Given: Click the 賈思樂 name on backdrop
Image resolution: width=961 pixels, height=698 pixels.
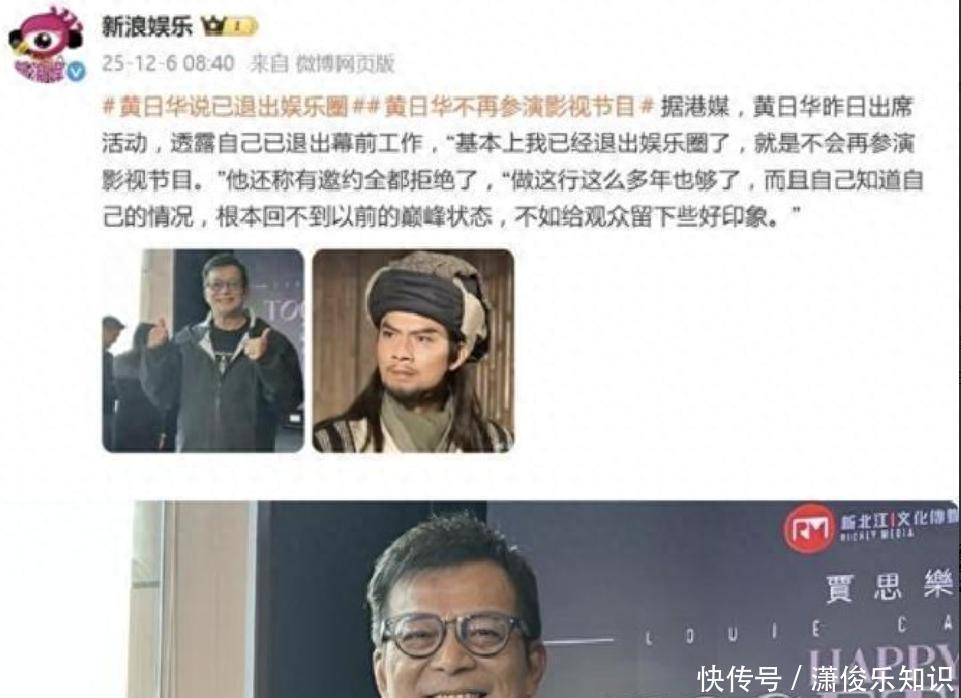Looking at the screenshot, I should [x=890, y=586].
